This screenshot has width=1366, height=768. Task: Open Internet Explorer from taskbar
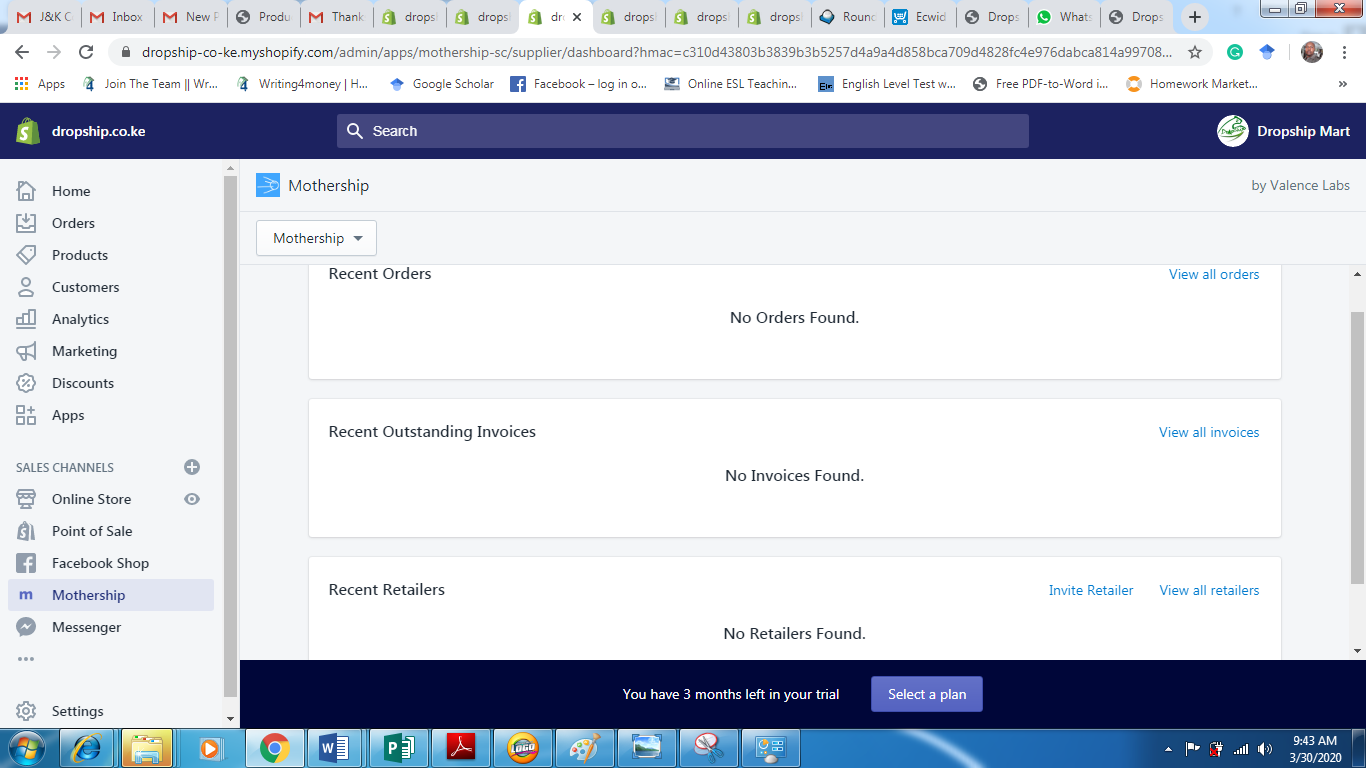[x=85, y=748]
